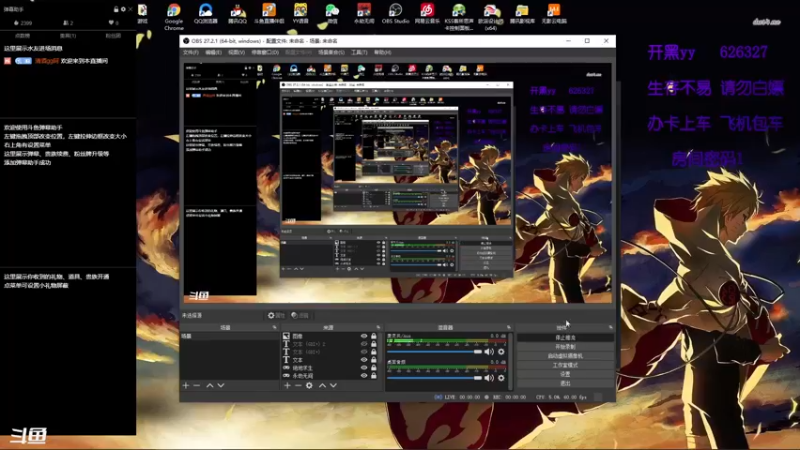Toggle lock on 文本 source
This screenshot has height=450, width=800.
coord(373,360)
